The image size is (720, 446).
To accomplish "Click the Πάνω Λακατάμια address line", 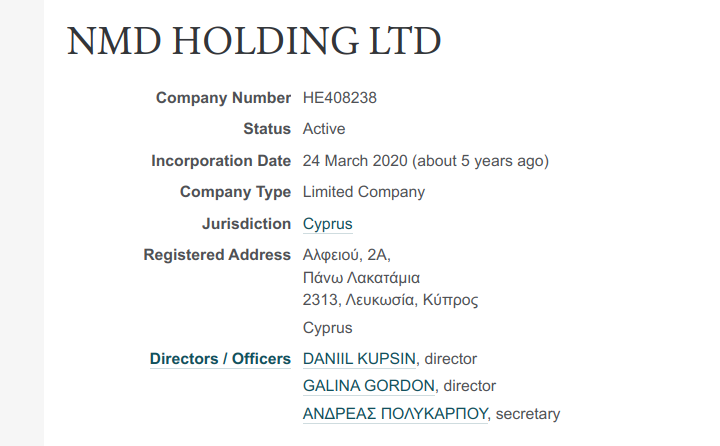I will tap(361, 278).
